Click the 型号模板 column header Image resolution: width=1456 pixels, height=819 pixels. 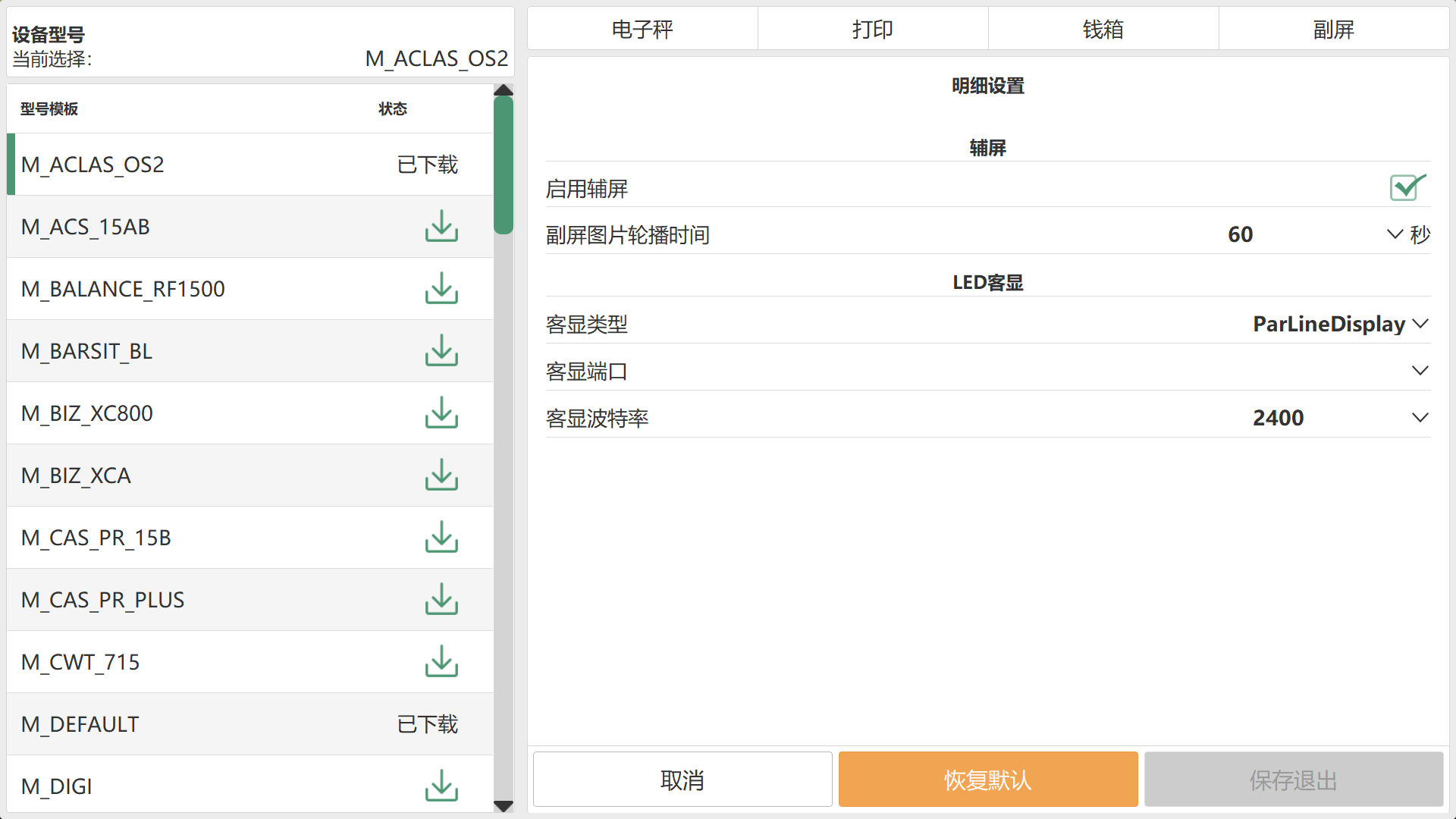(x=49, y=108)
